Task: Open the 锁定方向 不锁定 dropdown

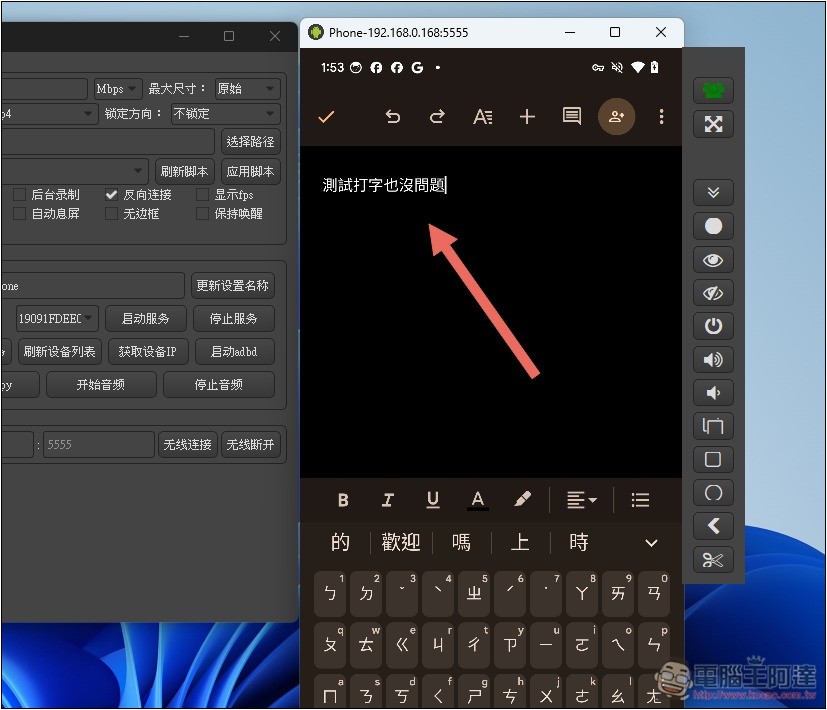Action: [225, 113]
